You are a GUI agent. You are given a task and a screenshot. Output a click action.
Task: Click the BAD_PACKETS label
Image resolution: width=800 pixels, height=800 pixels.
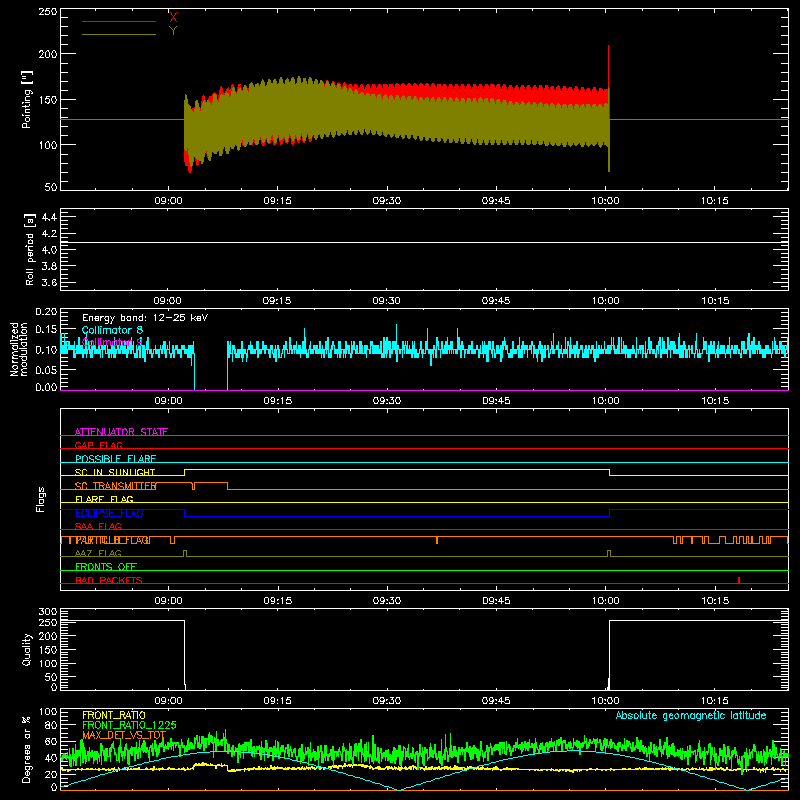tap(109, 580)
